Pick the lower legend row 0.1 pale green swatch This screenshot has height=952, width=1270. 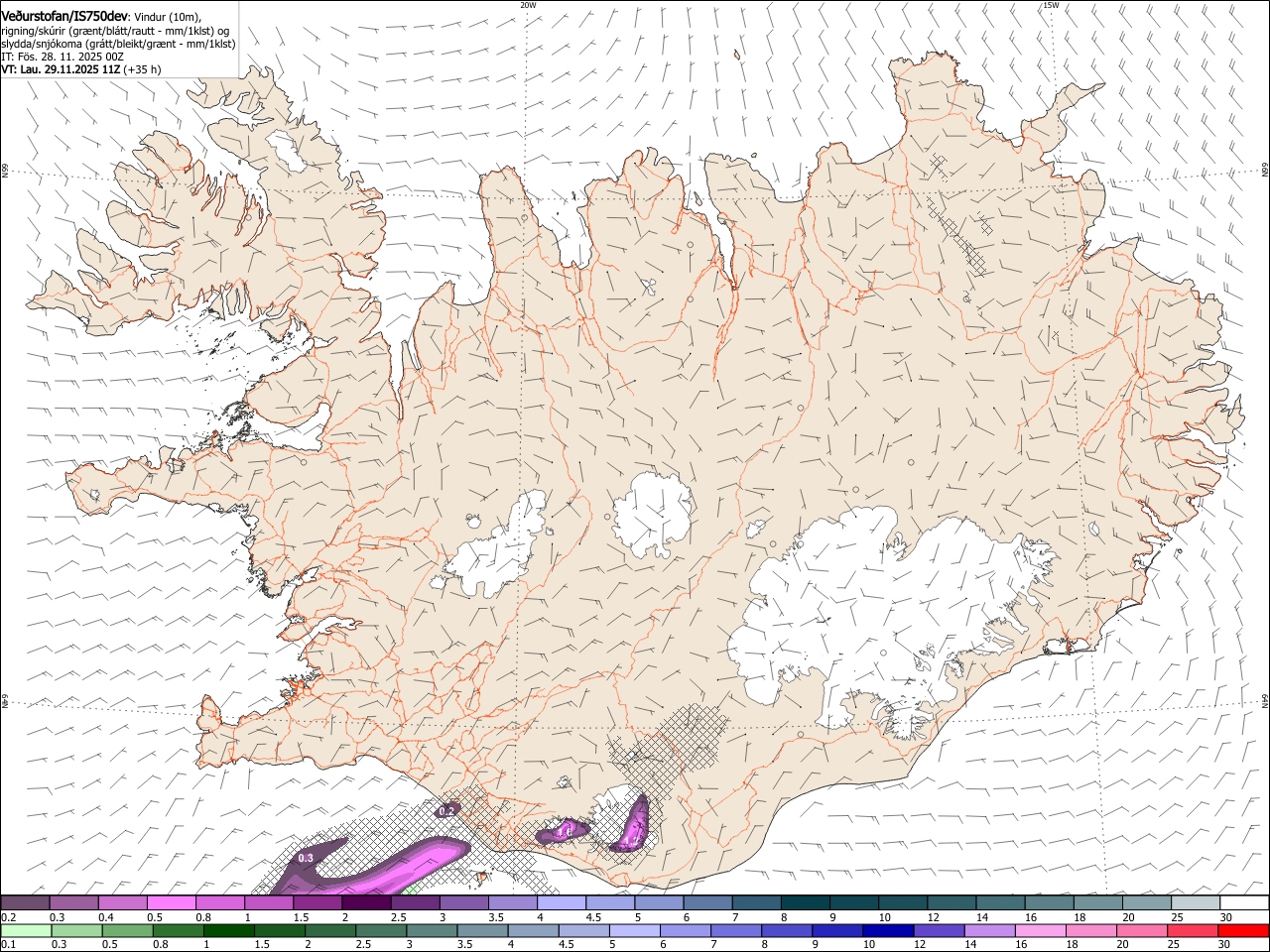click(x=27, y=931)
